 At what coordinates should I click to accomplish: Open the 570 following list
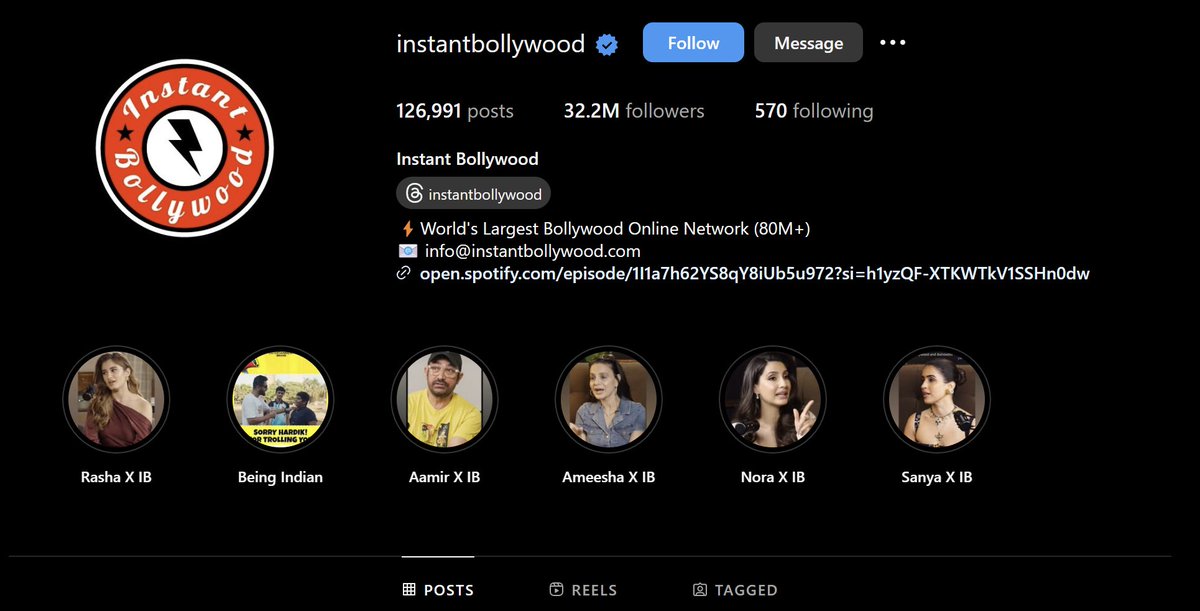[x=814, y=111]
